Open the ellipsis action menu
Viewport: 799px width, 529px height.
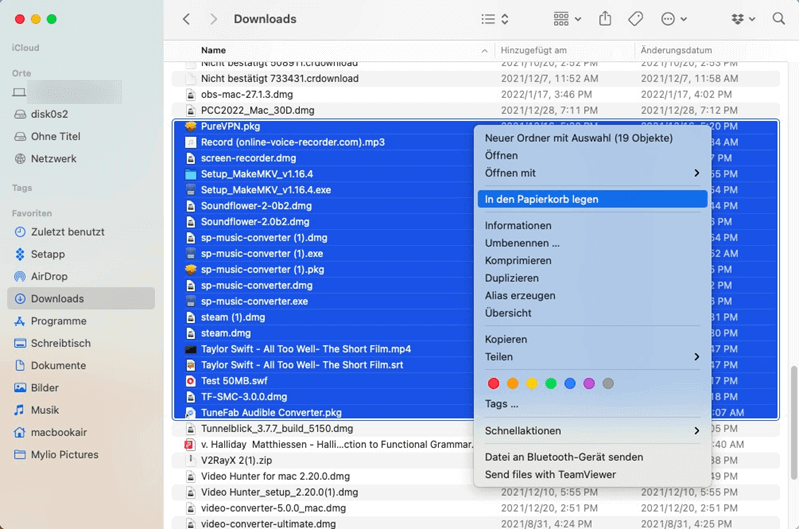pos(673,19)
